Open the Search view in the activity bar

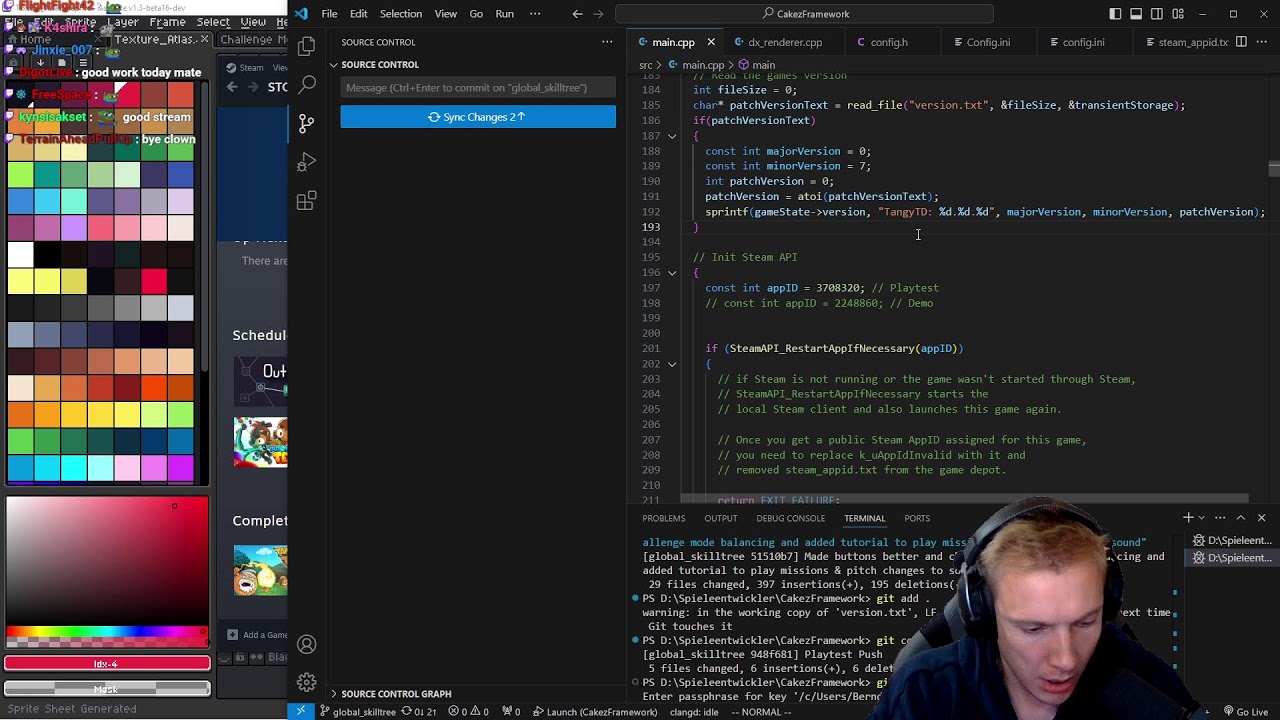pyautogui.click(x=307, y=85)
